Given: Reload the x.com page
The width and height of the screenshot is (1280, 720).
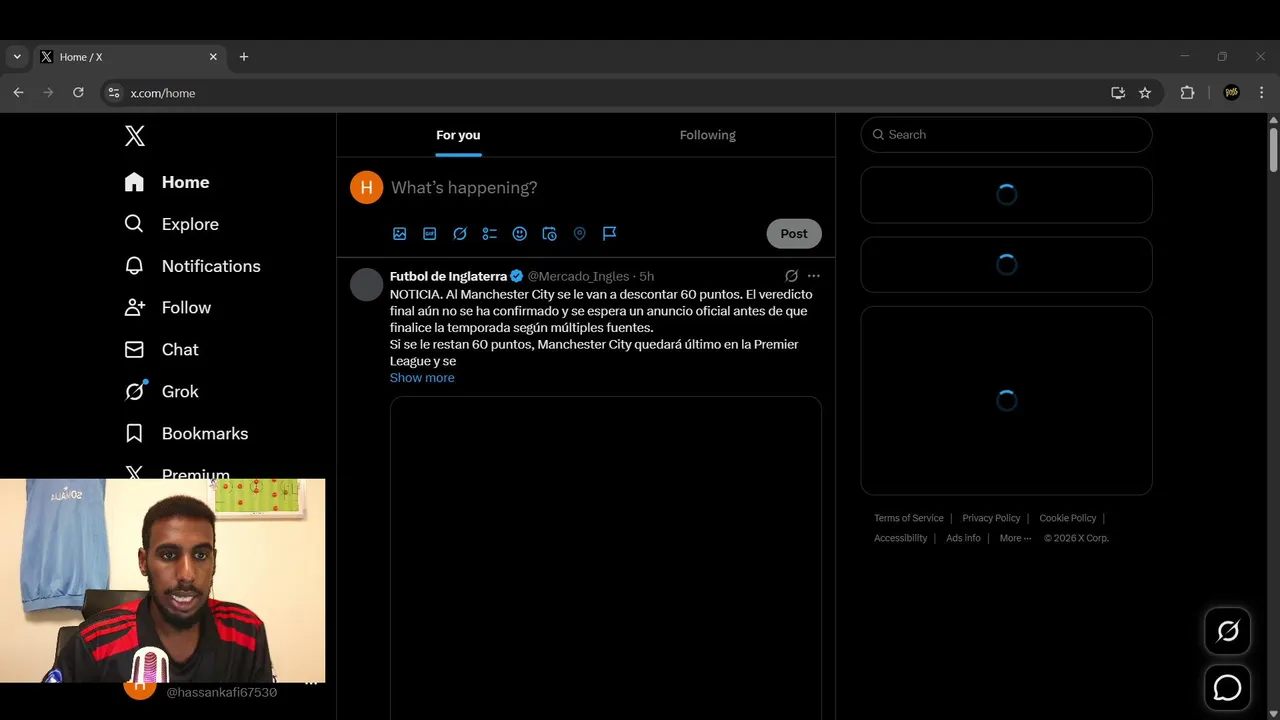Looking at the screenshot, I should (78, 93).
